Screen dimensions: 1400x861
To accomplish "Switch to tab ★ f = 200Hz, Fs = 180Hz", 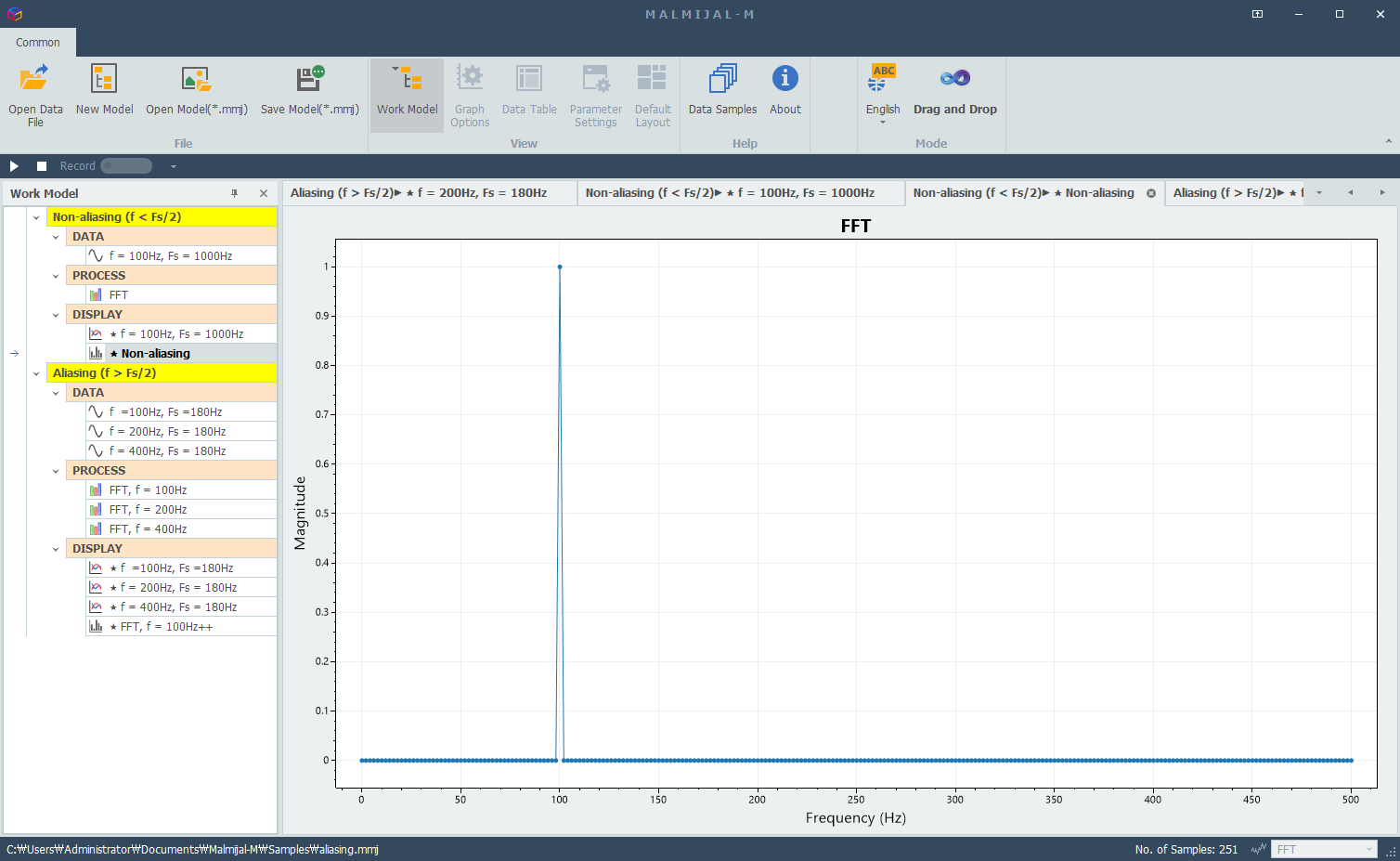I will (x=429, y=193).
